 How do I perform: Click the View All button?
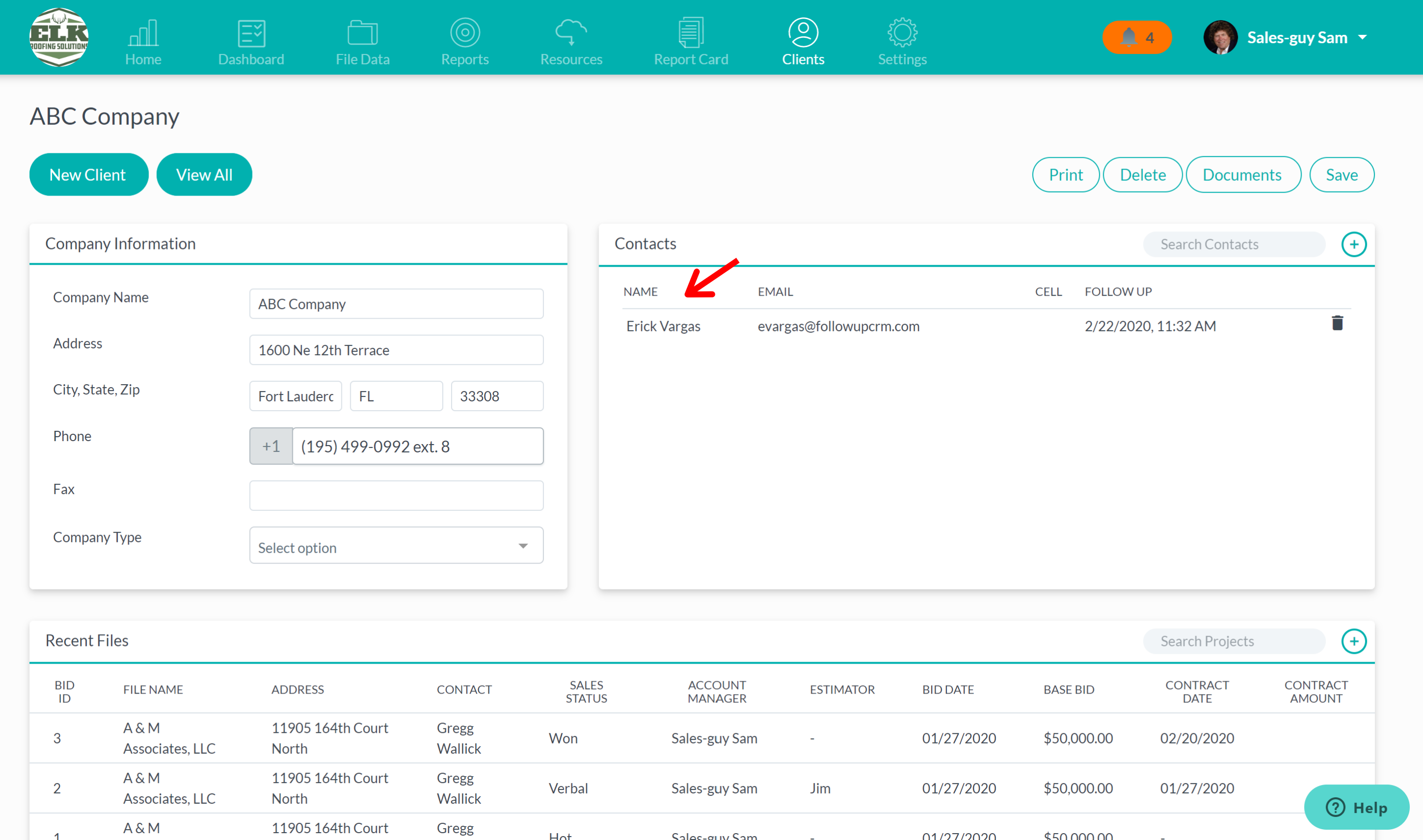click(x=204, y=174)
